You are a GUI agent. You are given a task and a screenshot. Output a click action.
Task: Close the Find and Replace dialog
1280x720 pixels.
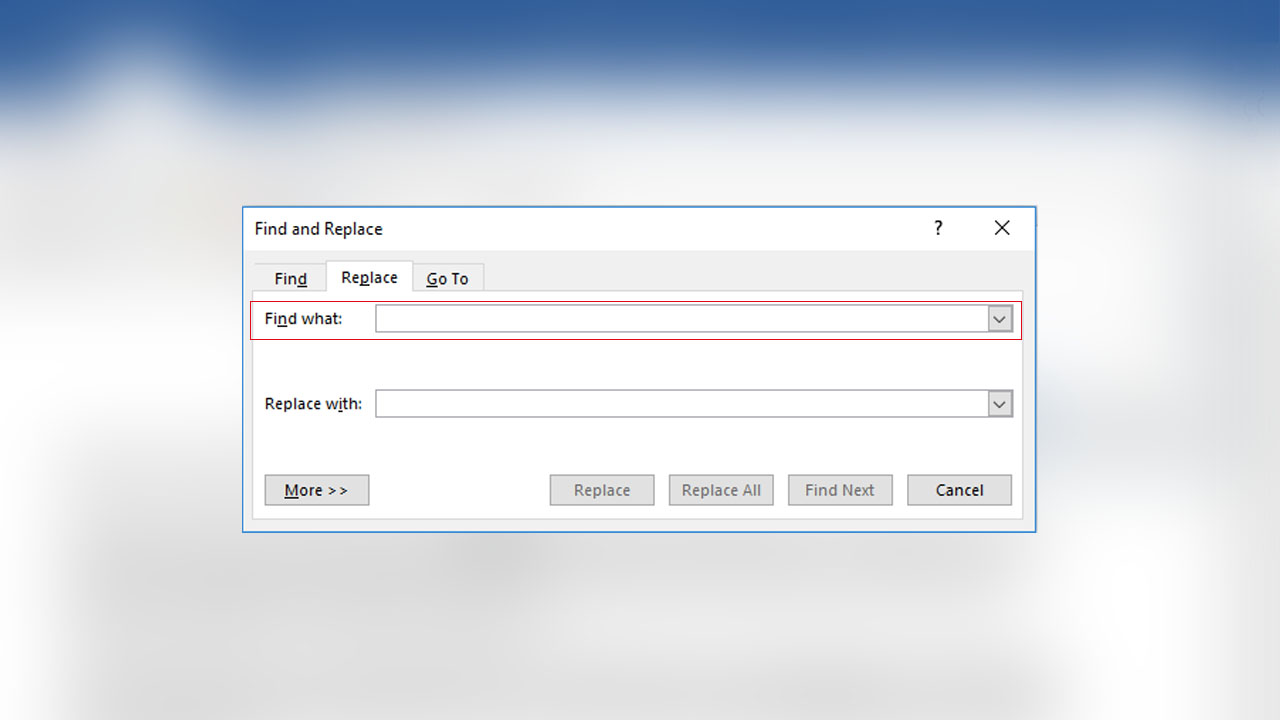(x=1002, y=228)
